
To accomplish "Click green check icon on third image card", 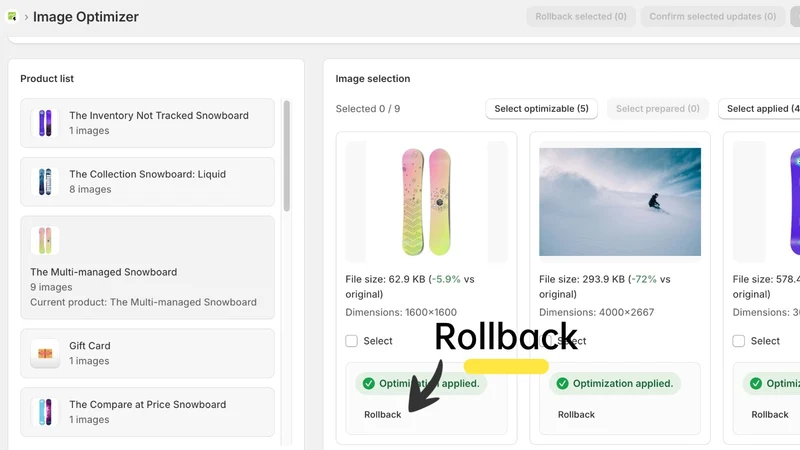I will tap(756, 384).
